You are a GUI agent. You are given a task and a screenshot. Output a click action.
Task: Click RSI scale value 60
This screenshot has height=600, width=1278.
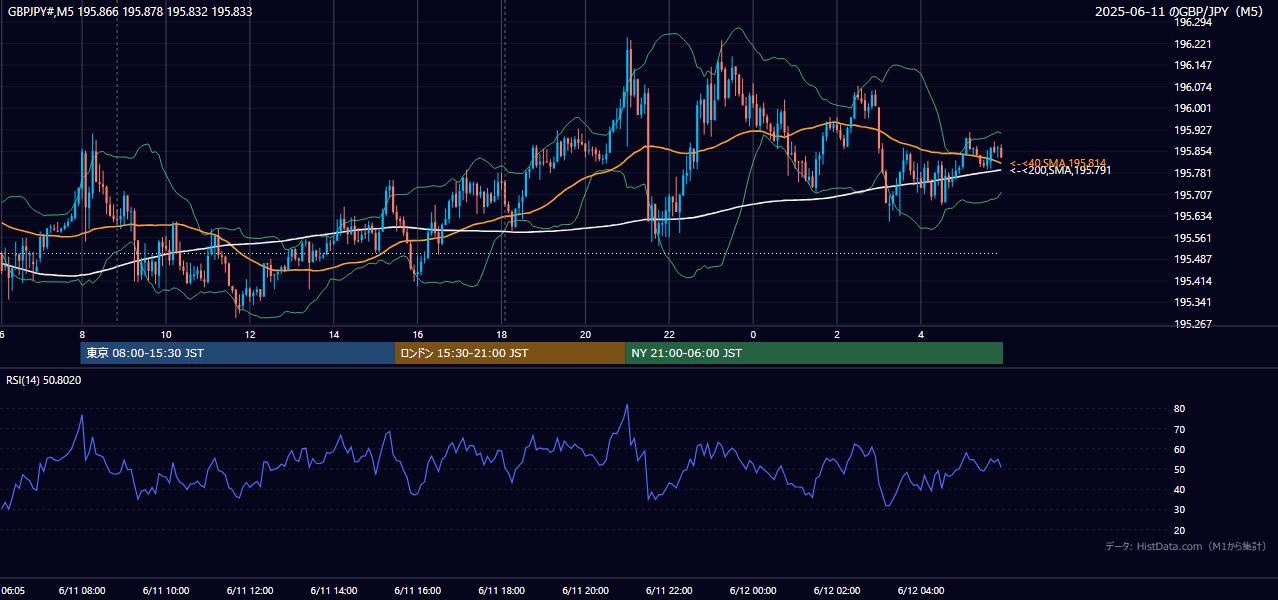click(x=1179, y=449)
